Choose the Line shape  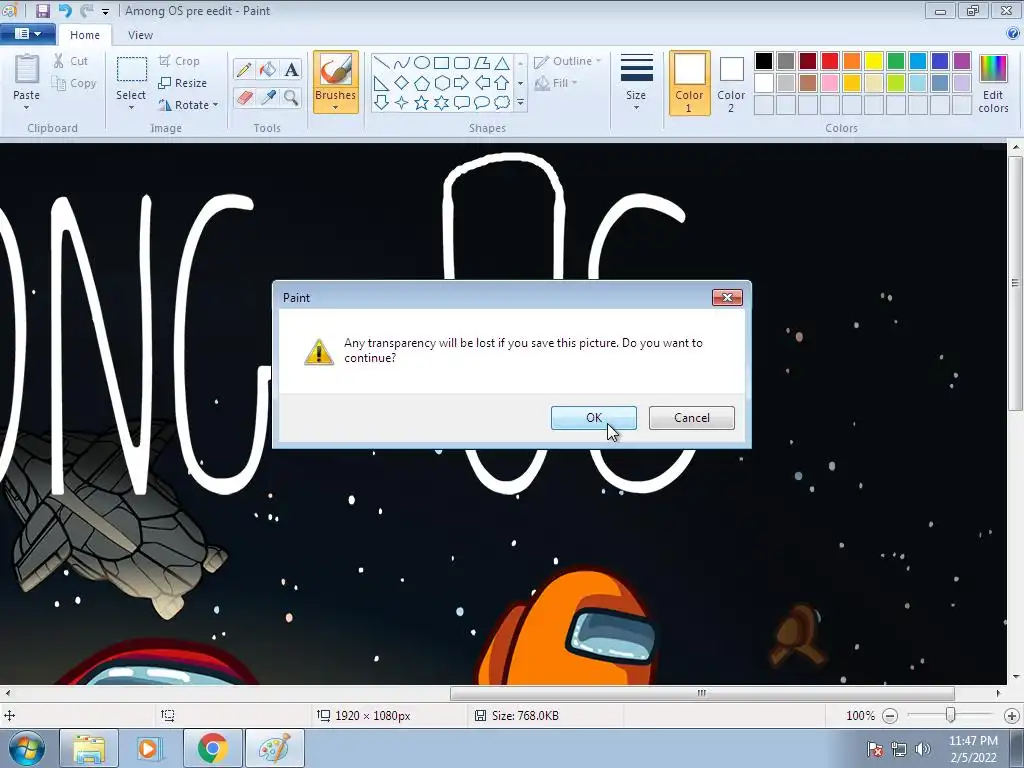382,63
